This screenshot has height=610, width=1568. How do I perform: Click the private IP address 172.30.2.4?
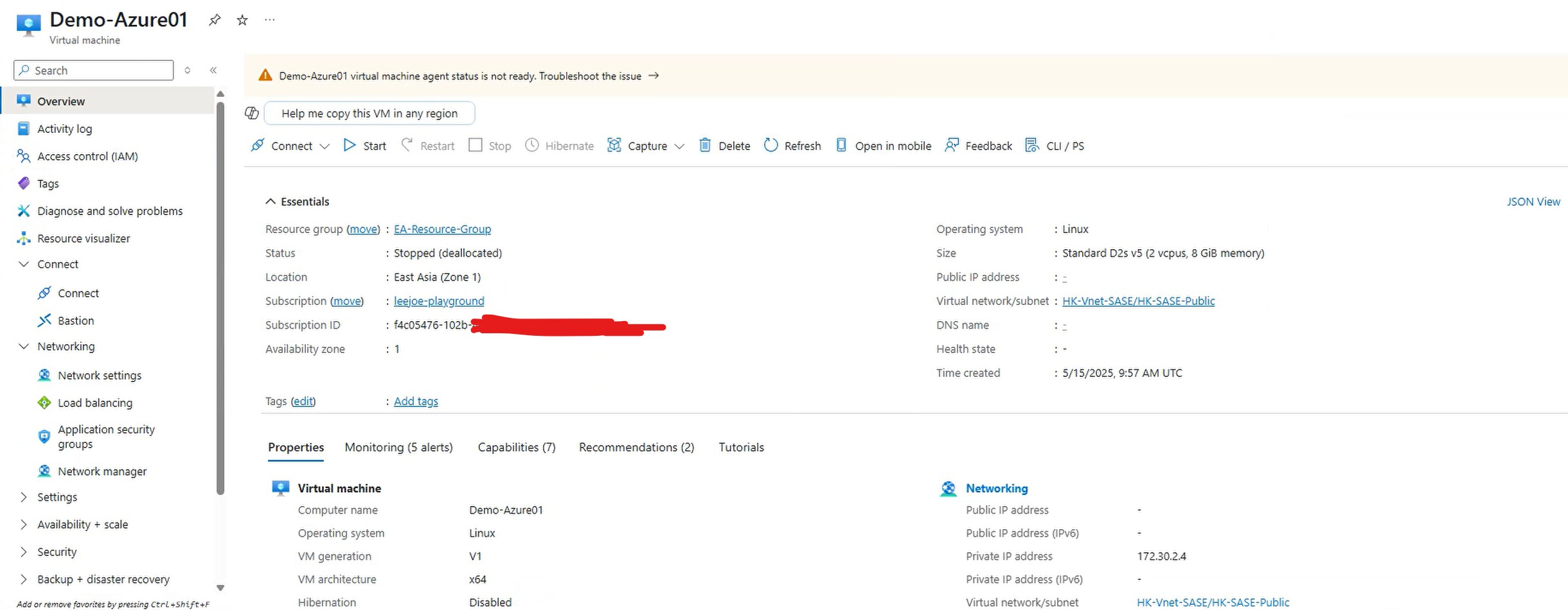[x=1161, y=557]
